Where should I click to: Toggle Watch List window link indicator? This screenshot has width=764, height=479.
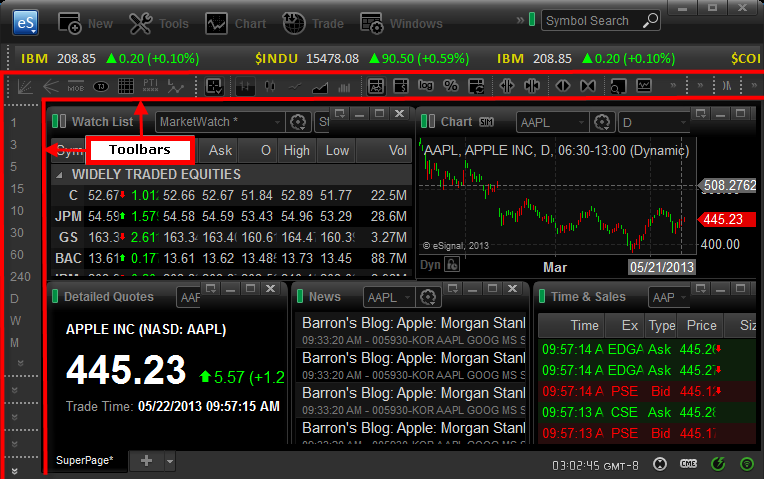[59, 121]
